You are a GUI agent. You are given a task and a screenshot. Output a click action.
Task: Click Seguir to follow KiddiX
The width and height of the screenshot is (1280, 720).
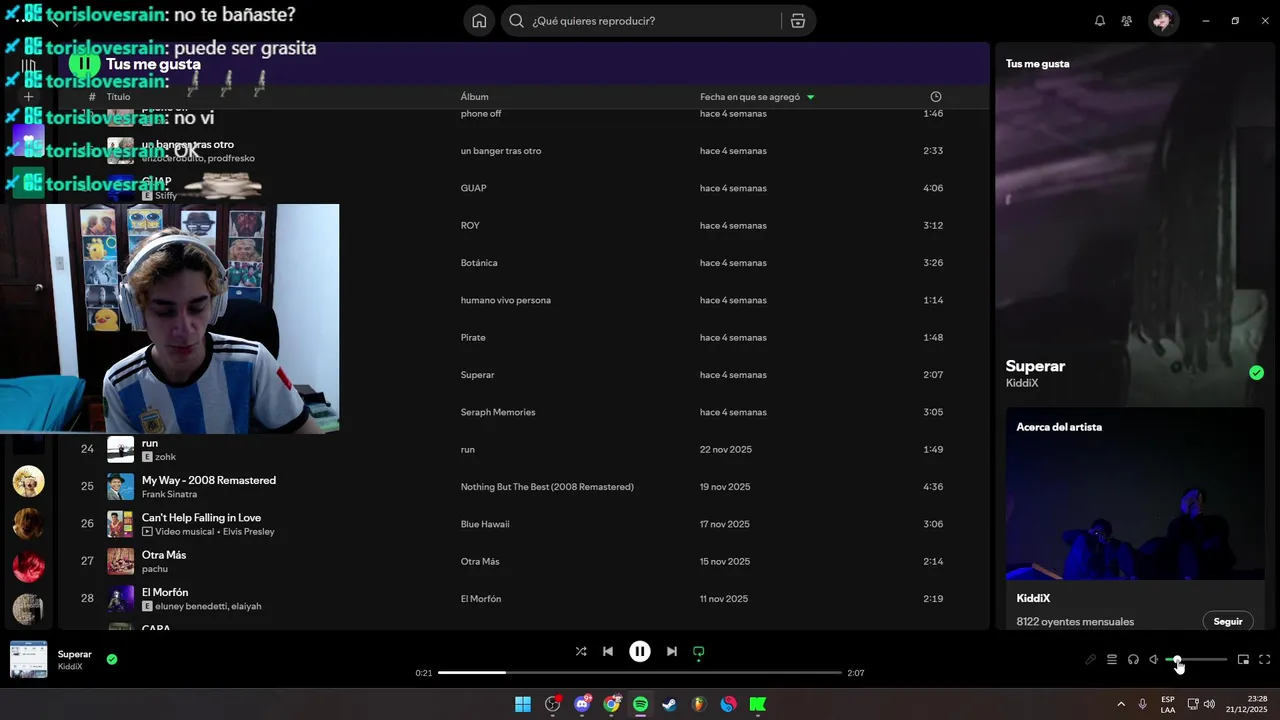1228,621
